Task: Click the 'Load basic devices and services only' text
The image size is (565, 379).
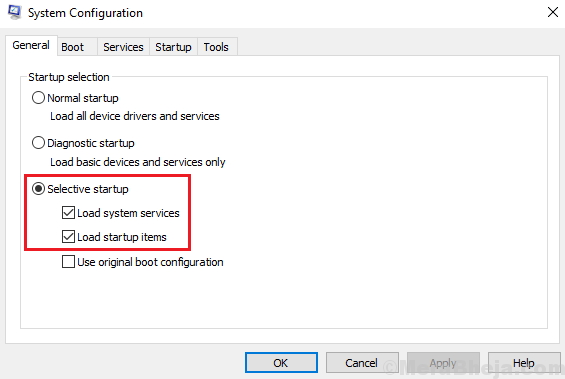Action: [138, 162]
